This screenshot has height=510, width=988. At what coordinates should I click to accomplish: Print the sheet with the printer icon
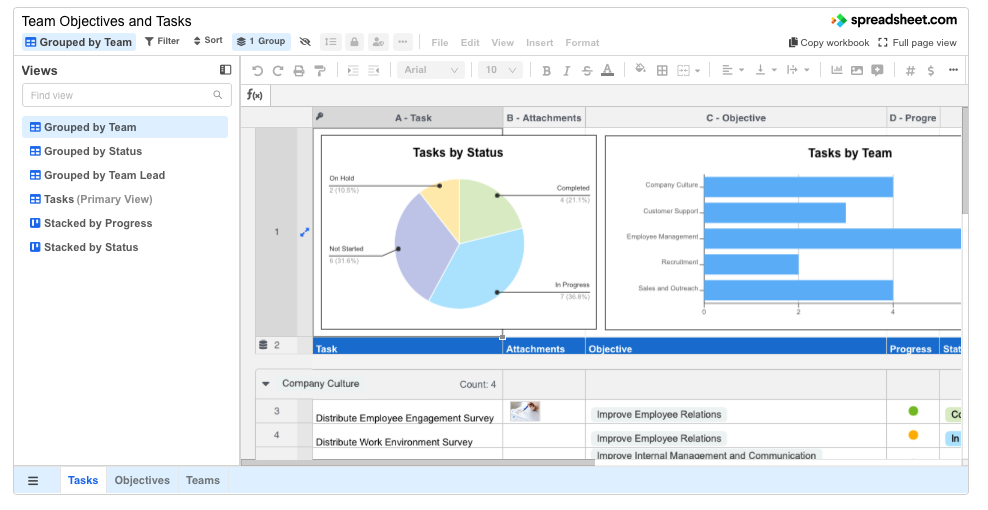(x=299, y=71)
